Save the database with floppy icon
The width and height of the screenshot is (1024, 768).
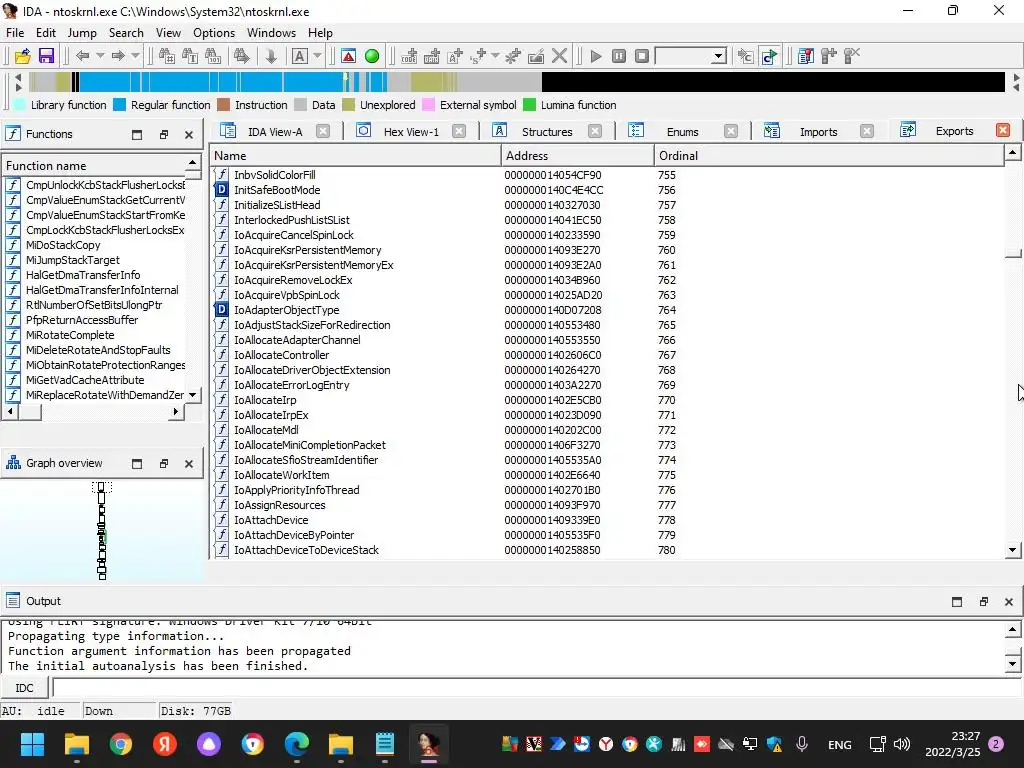pyautogui.click(x=46, y=56)
